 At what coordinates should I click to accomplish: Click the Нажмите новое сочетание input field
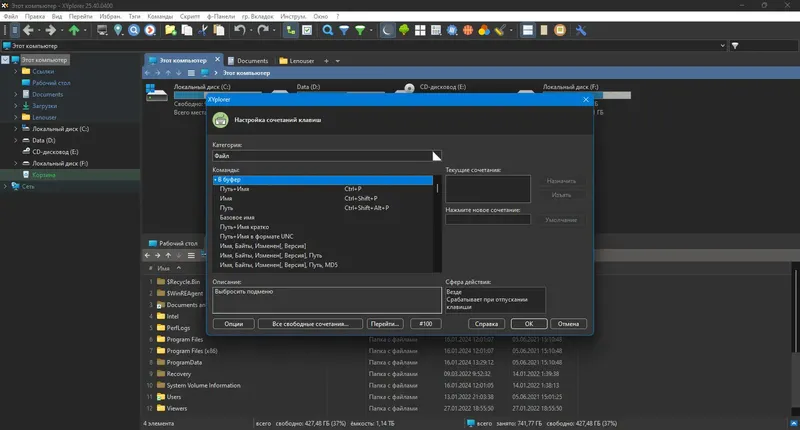[488, 220]
